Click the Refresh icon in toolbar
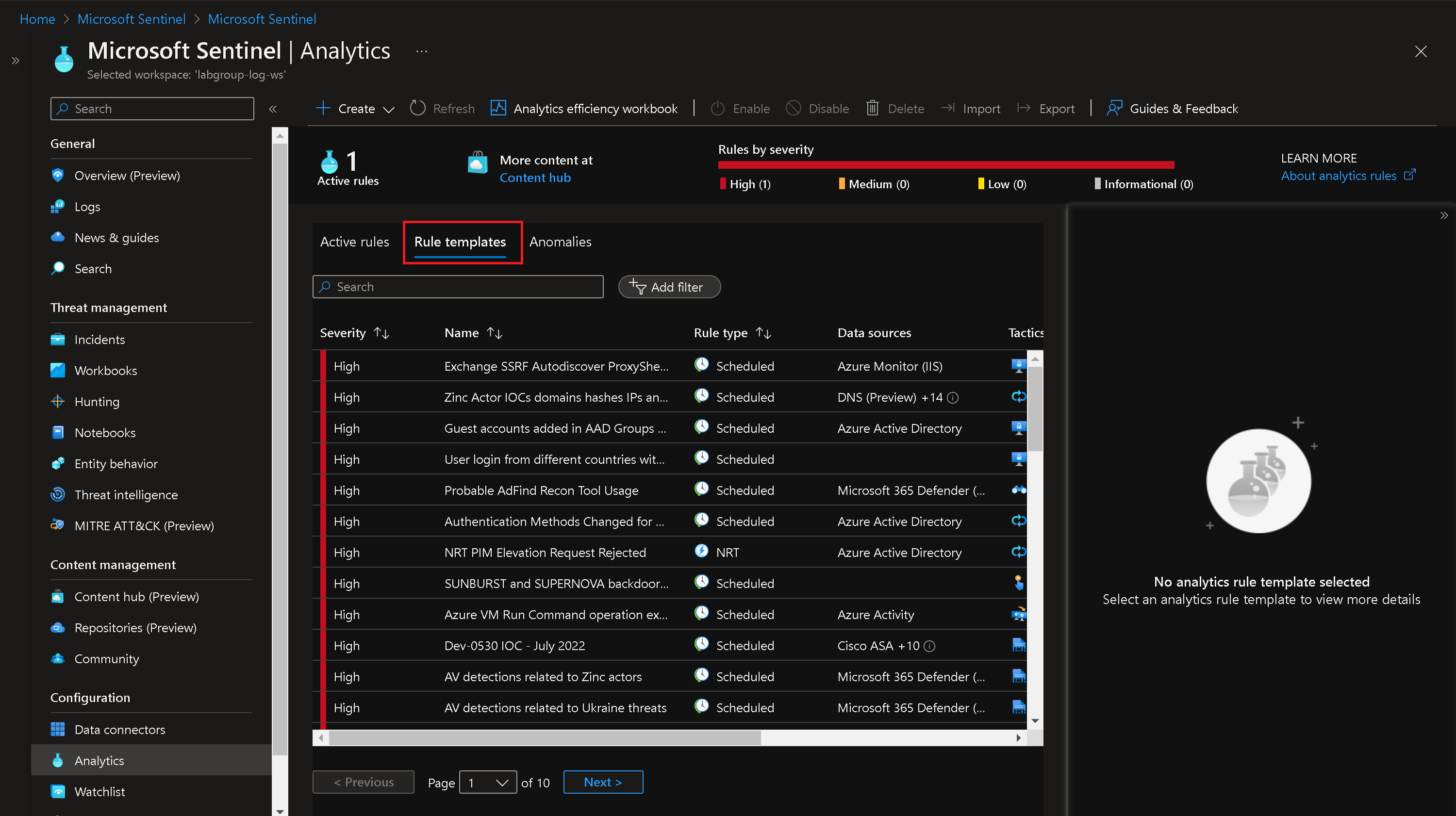Screen dimensions: 1456x816 418,108
